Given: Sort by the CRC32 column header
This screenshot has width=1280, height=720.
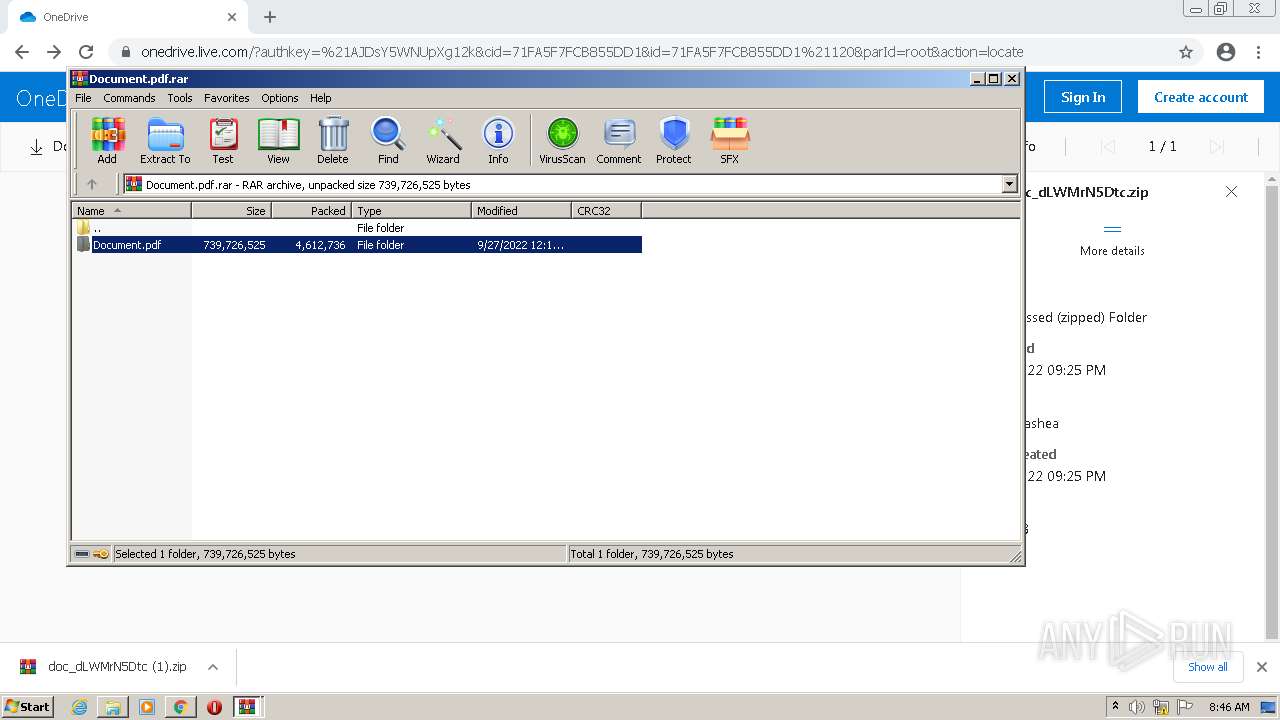Looking at the screenshot, I should pyautogui.click(x=606, y=210).
